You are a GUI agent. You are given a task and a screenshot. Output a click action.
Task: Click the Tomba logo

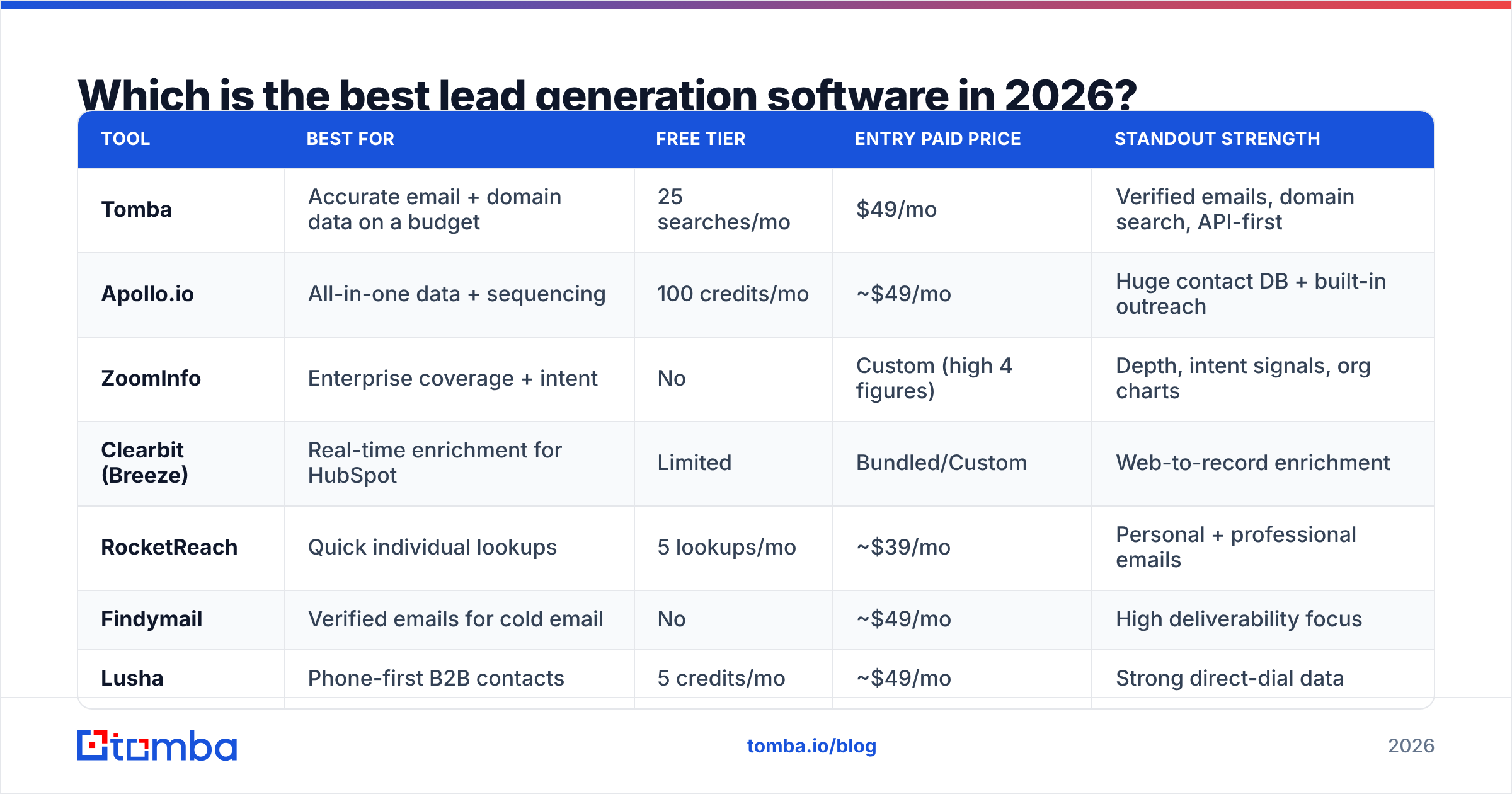point(157,745)
